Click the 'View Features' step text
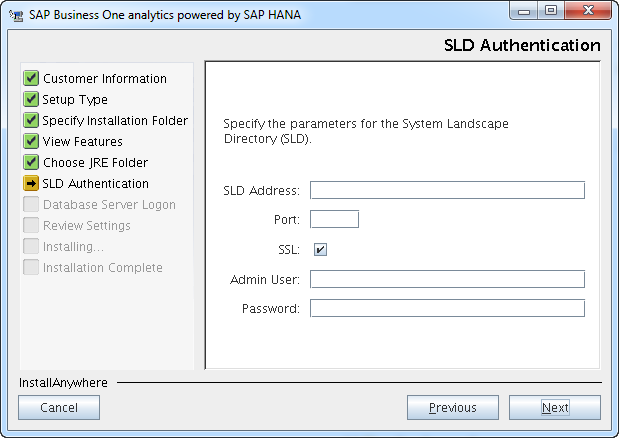The width and height of the screenshot is (619, 438). tap(83, 141)
